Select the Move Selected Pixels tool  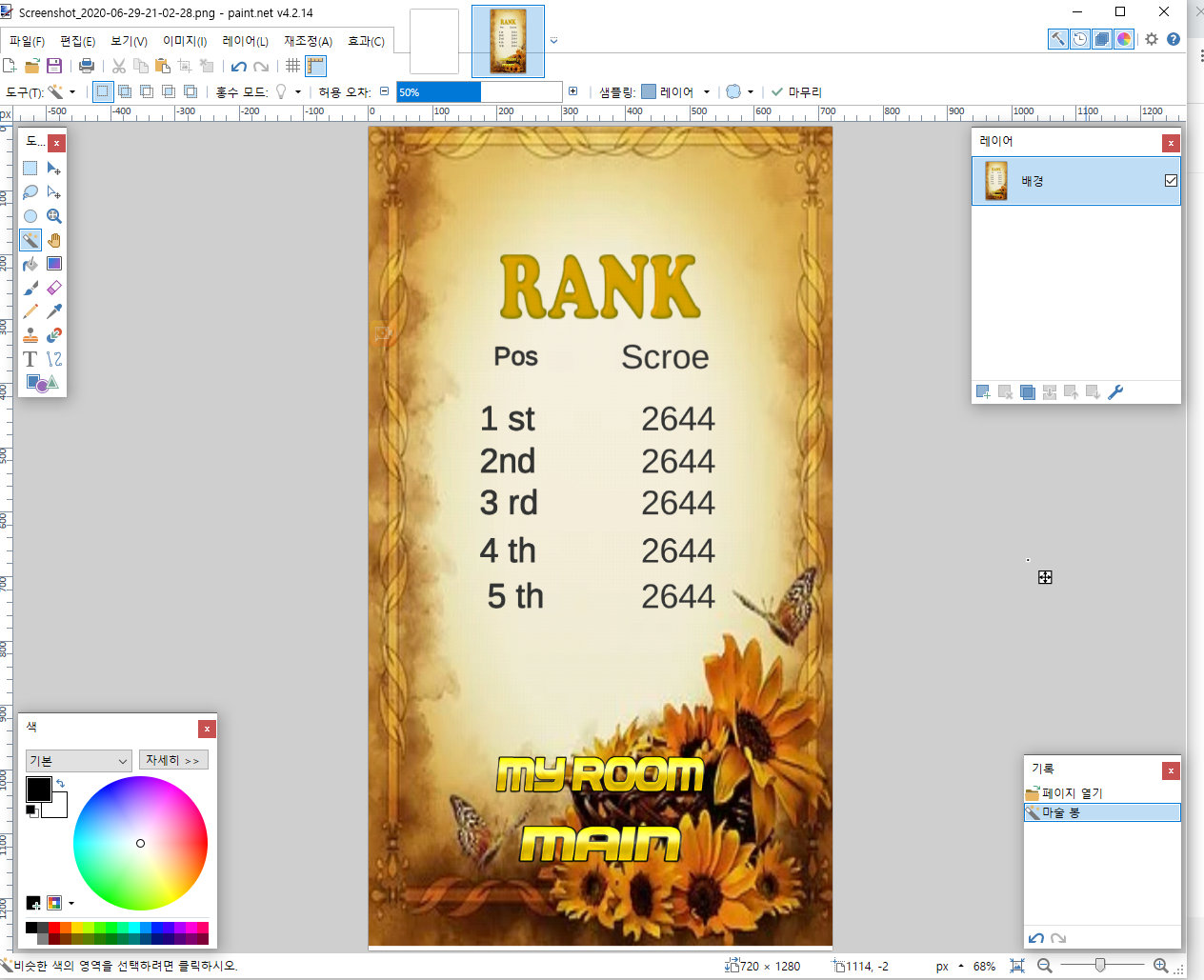click(54, 169)
